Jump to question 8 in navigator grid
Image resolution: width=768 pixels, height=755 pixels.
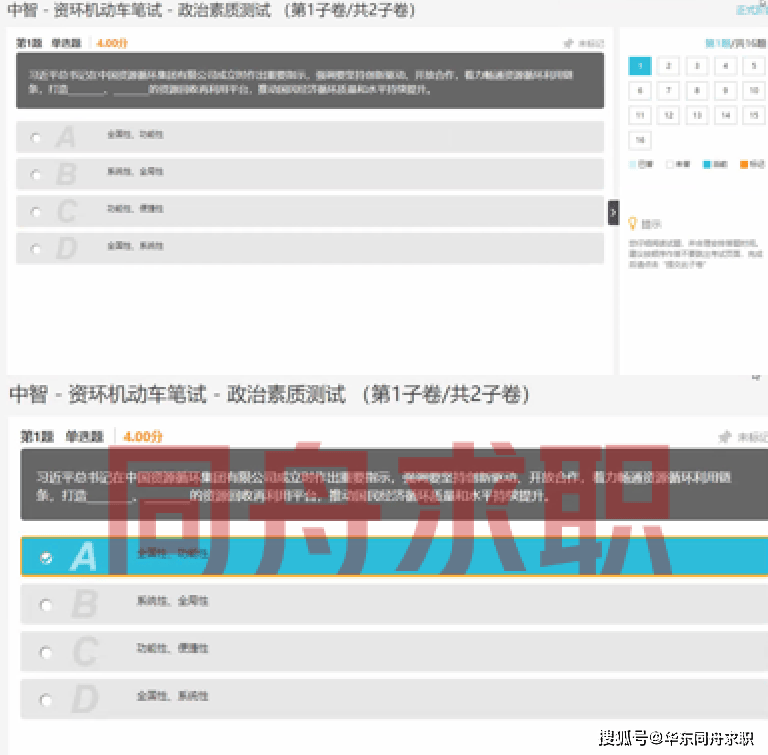pos(697,91)
